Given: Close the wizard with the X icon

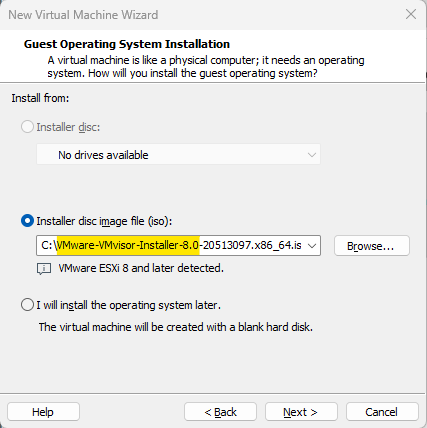Looking at the screenshot, I should point(411,14).
